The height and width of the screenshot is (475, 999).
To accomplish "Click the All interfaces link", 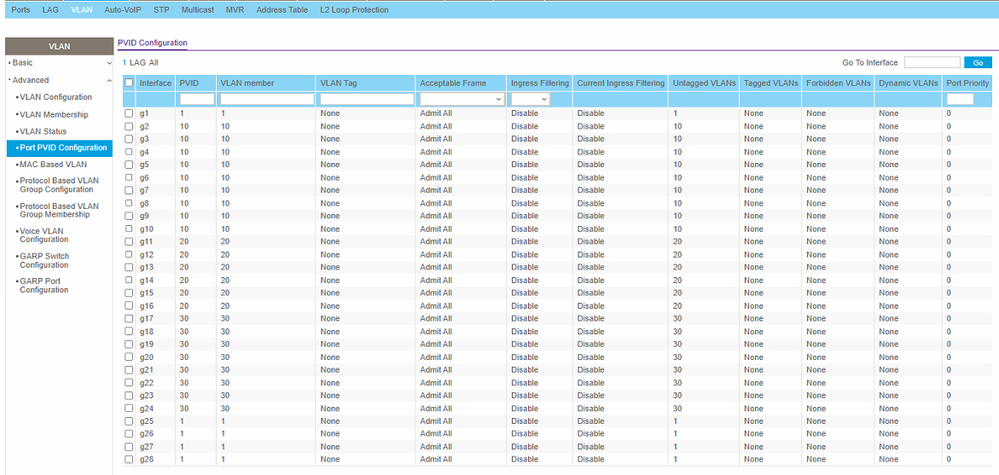I will pyautogui.click(x=154, y=63).
